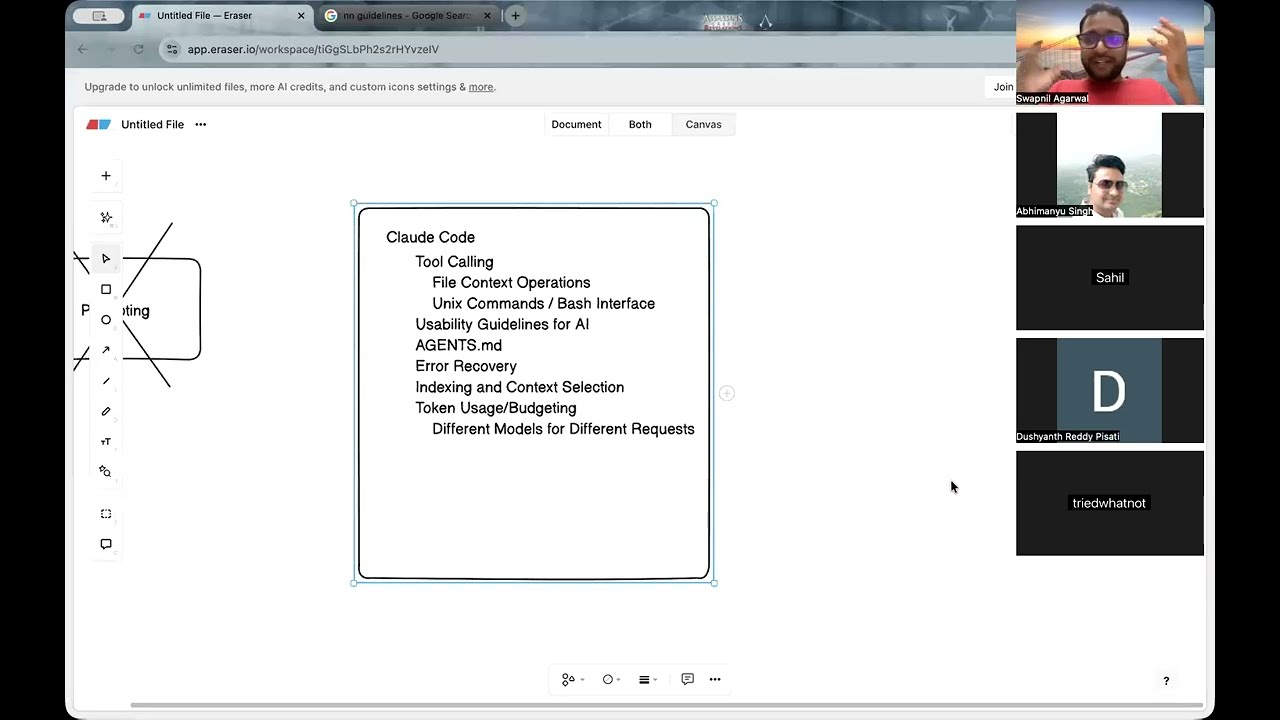This screenshot has height=720, width=1280.
Task: Open the browser tab overview button
Action: point(99,16)
